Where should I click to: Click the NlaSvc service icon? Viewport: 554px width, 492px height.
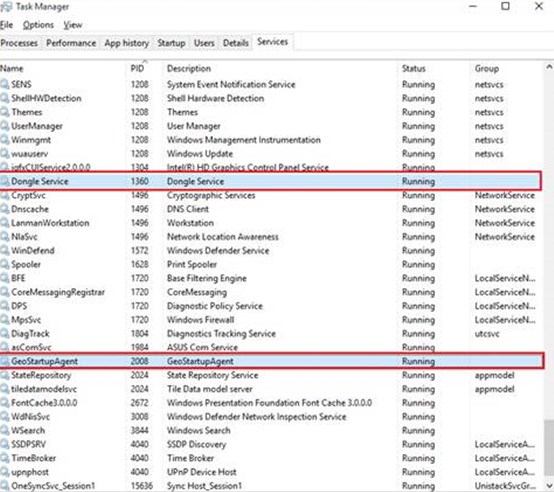[x=5, y=236]
